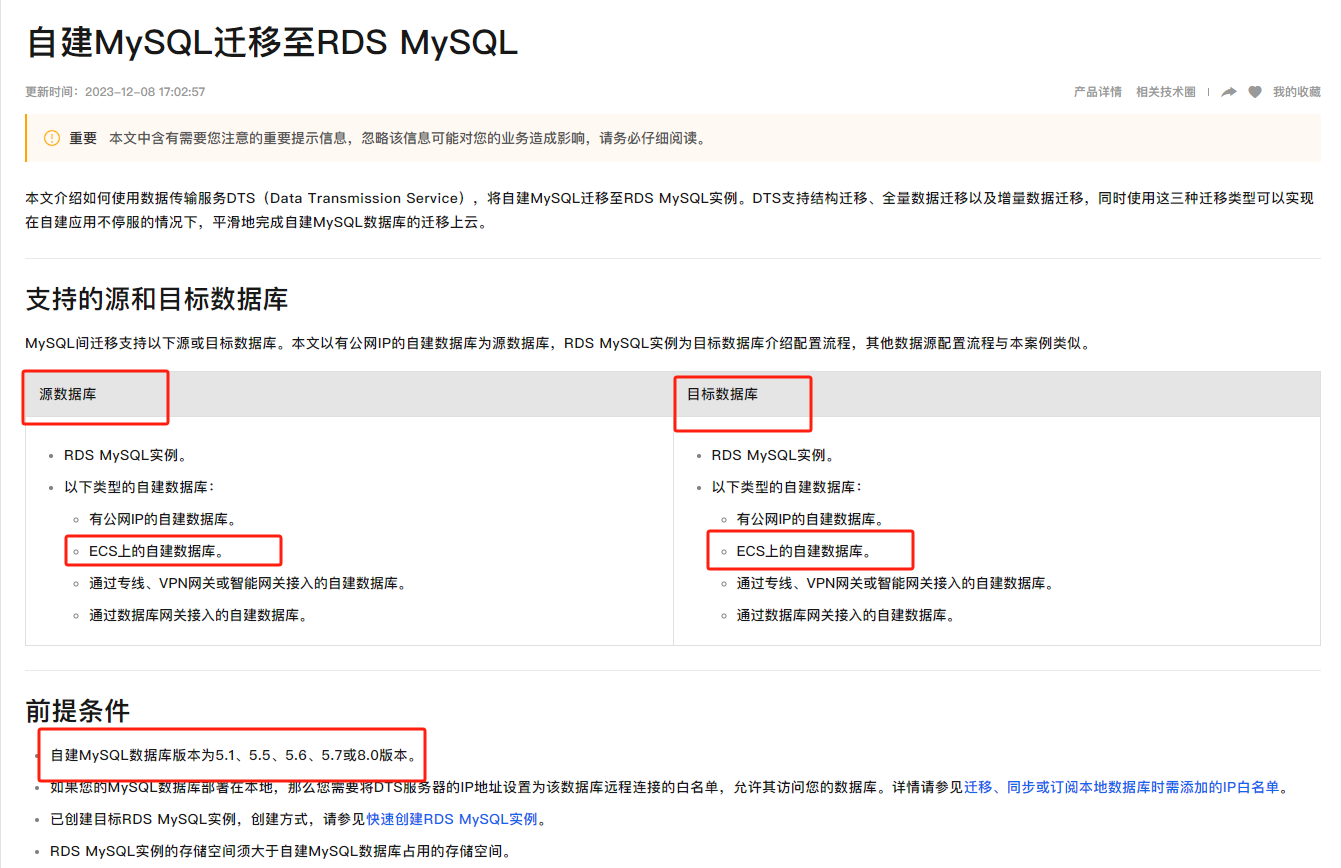
Task: Click the share arrow icon
Action: tap(1229, 92)
